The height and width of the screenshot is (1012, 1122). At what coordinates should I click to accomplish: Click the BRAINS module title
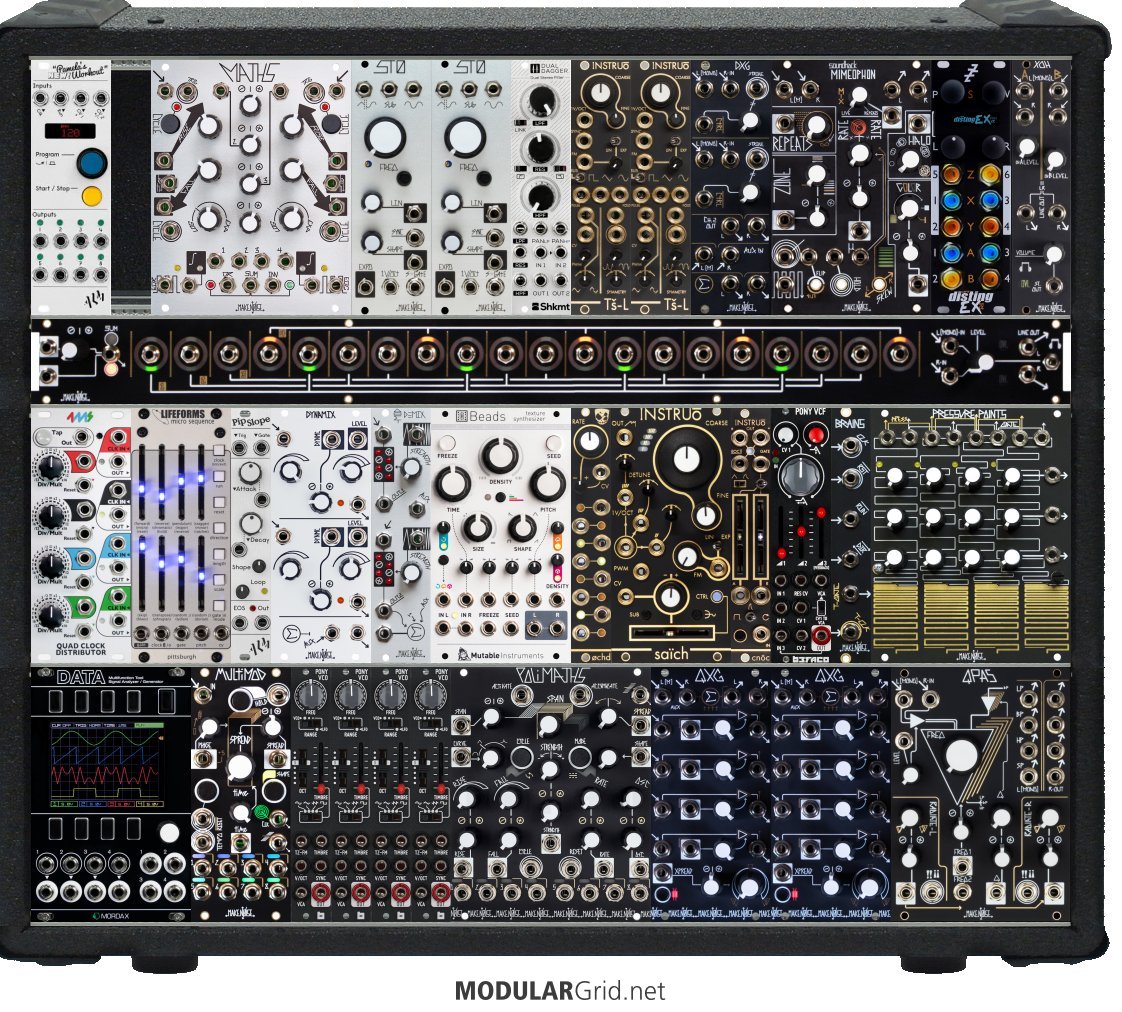click(849, 423)
